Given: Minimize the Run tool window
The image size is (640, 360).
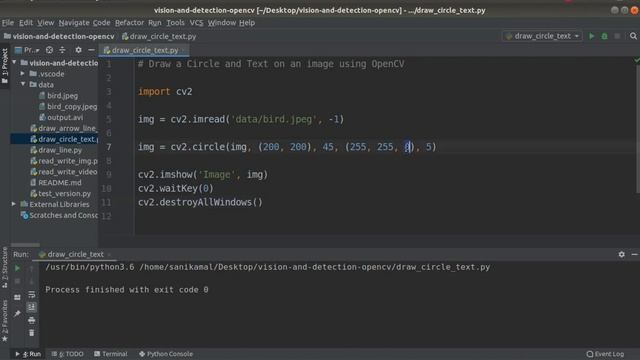Looking at the screenshot, I should (634, 254).
